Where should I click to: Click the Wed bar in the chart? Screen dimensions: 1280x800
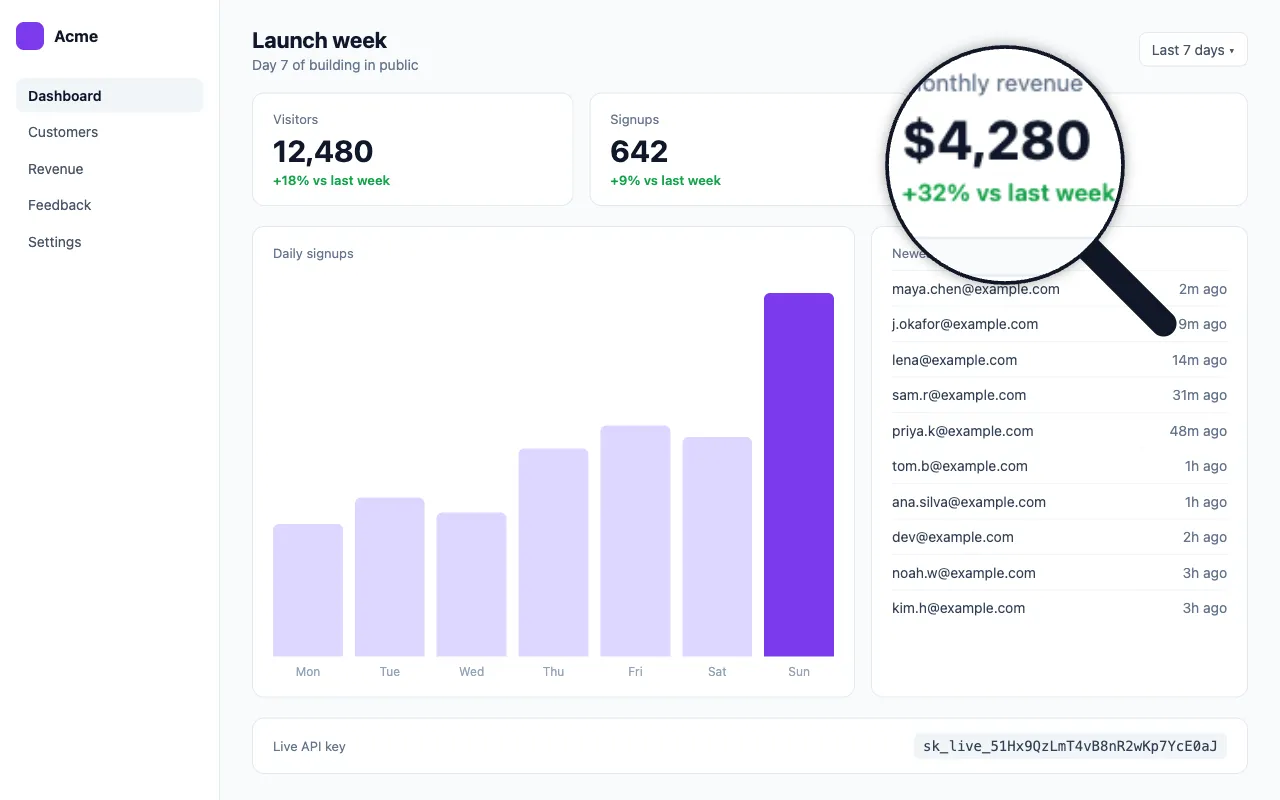tap(471, 585)
